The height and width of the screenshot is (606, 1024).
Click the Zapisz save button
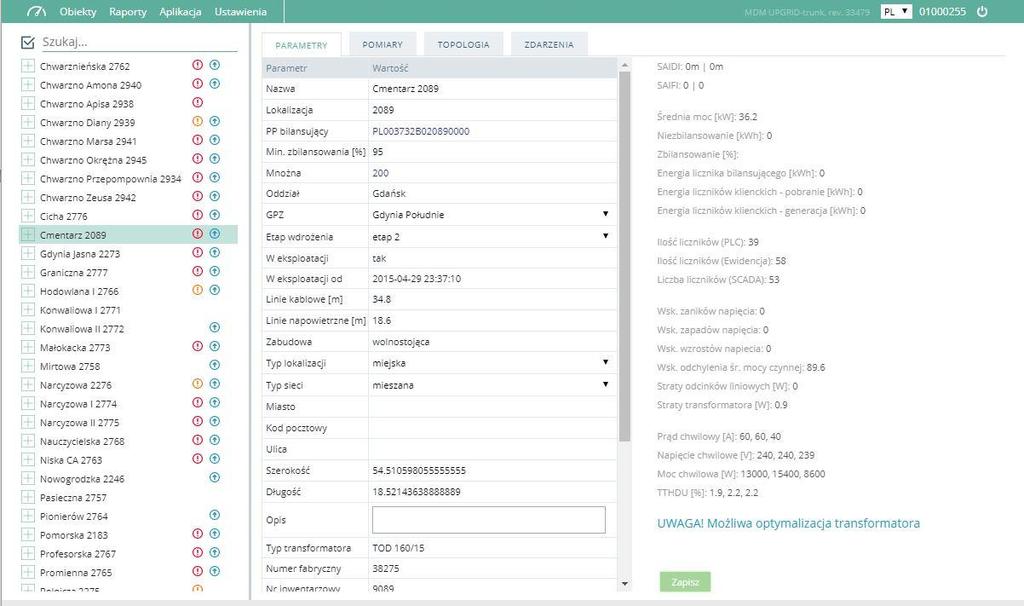point(685,582)
